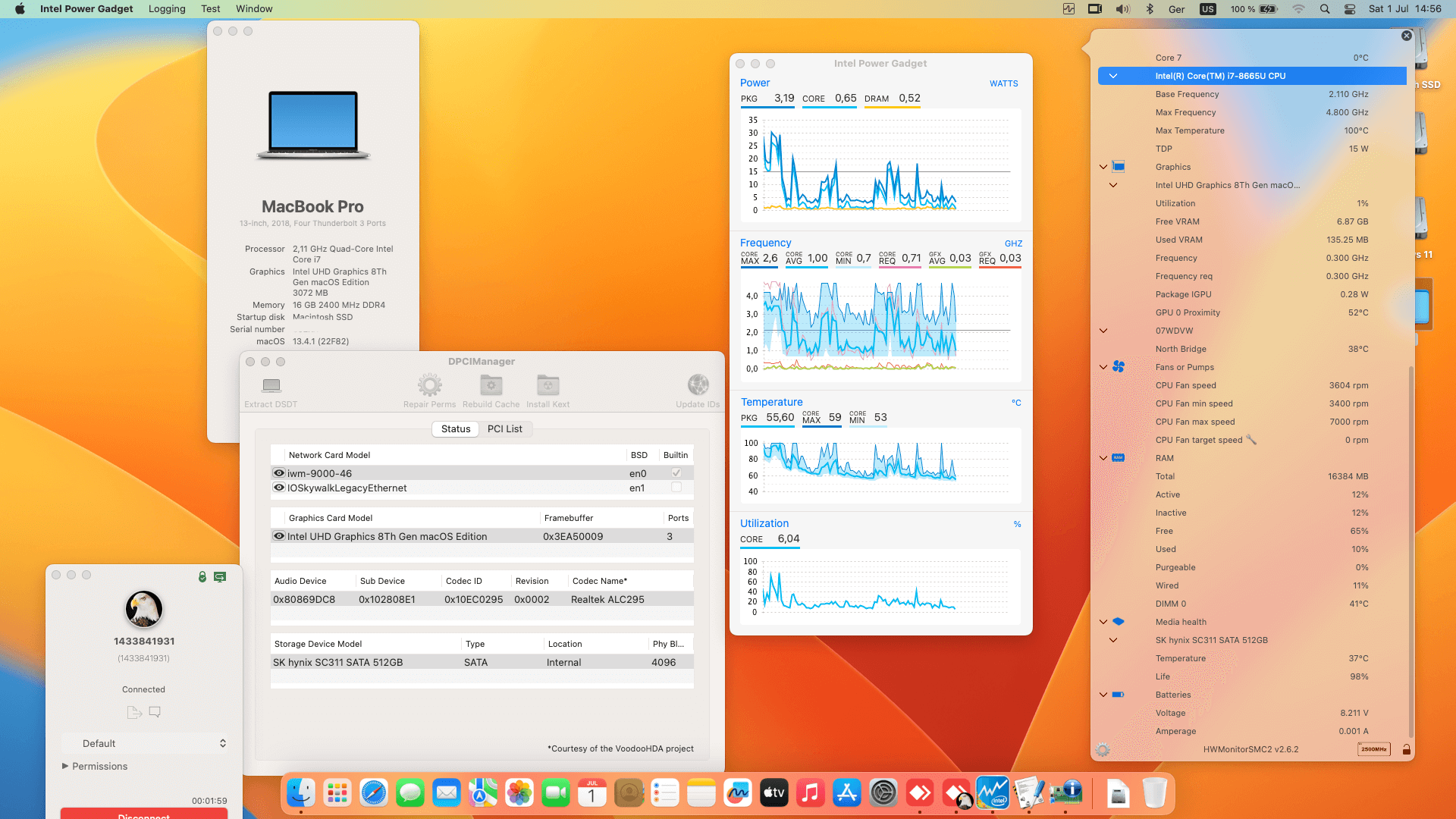Click the AnyDesk file transfer icon
1456x819 pixels.
134,712
